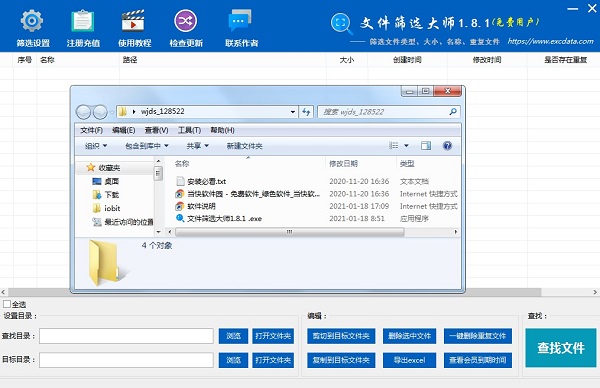Screen dimensions: 600x388
Task: Select 桌面 in navigation pane
Action: 106,181
